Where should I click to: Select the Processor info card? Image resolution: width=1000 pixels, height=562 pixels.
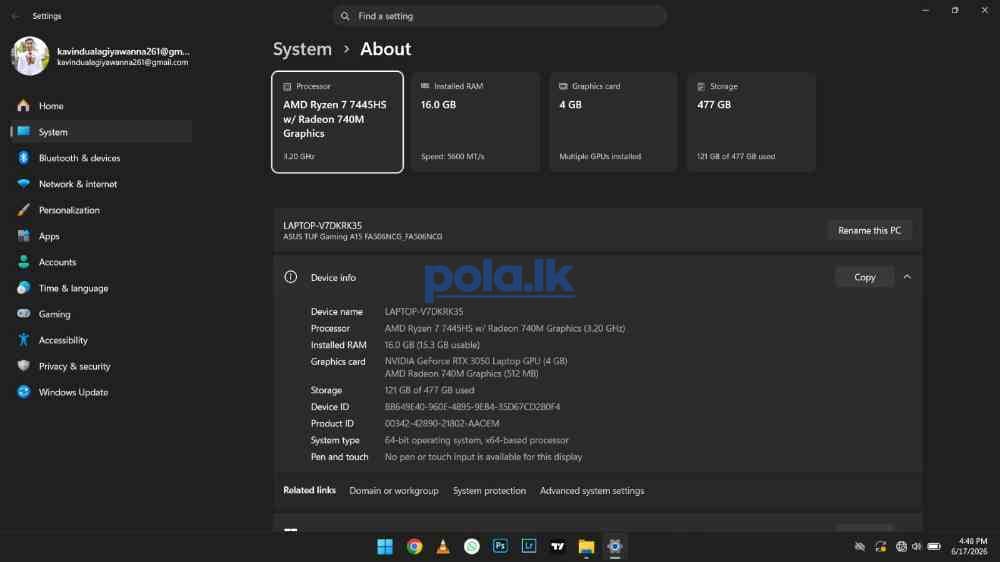[x=337, y=122]
